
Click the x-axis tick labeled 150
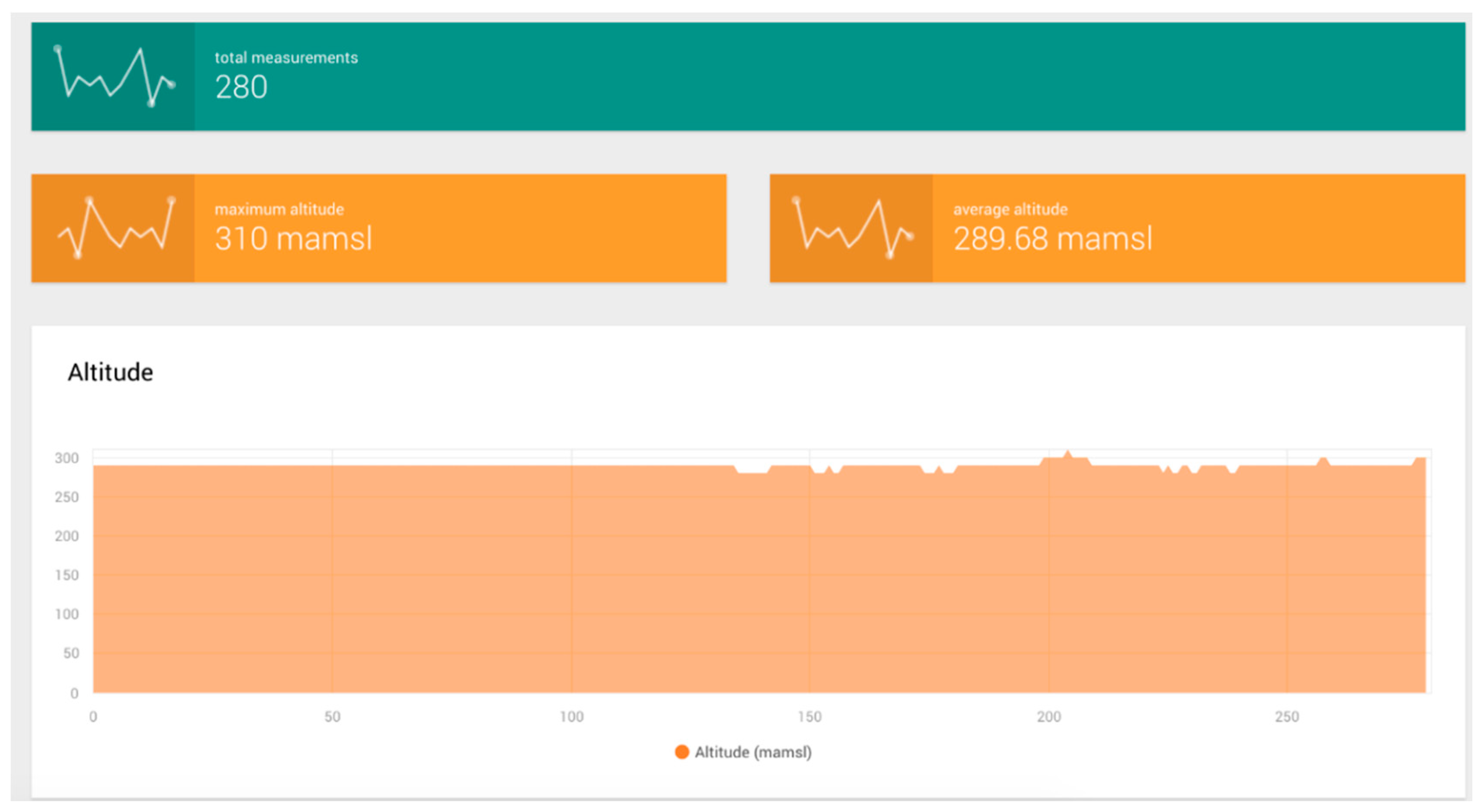[810, 716]
